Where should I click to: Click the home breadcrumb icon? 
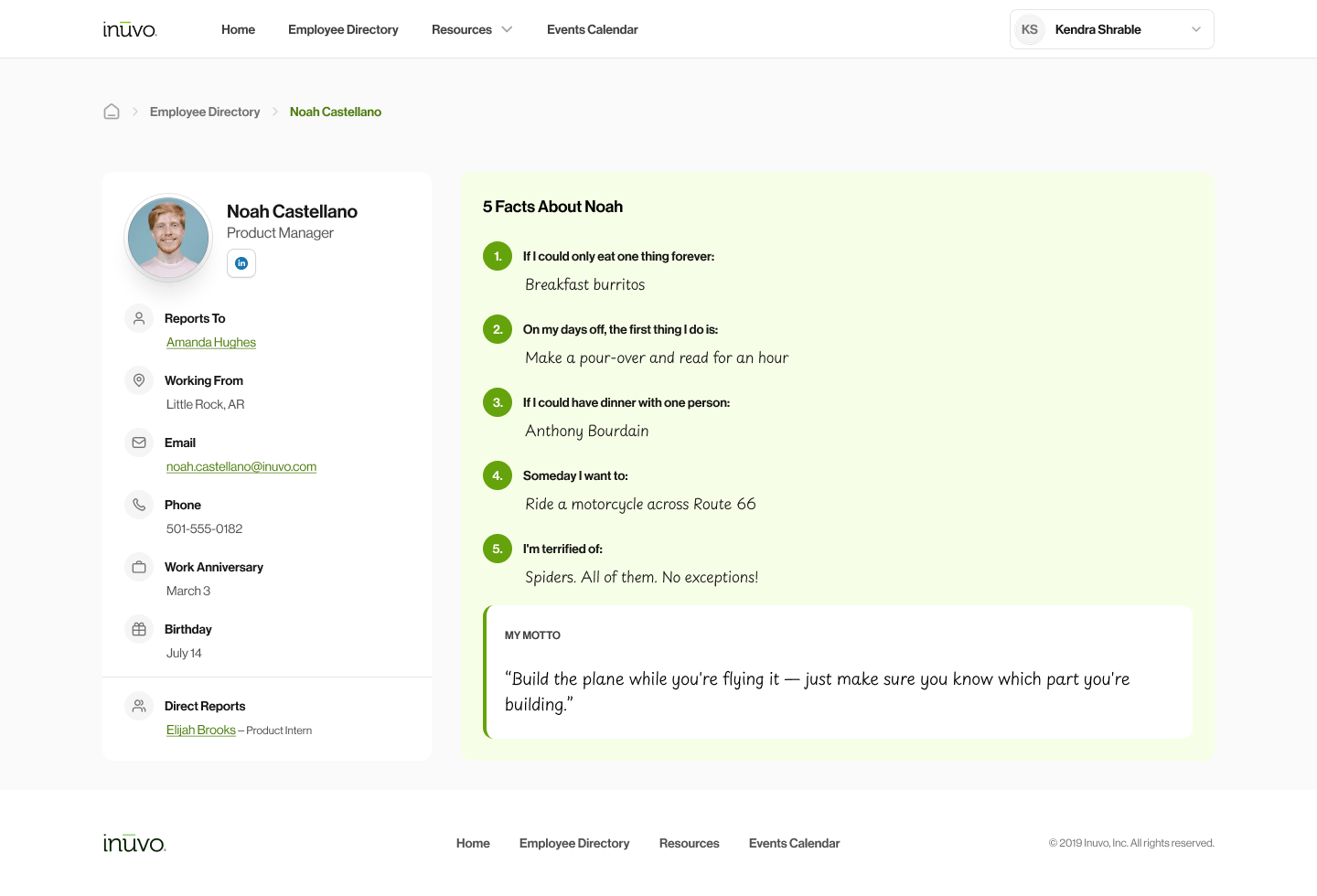(x=112, y=112)
